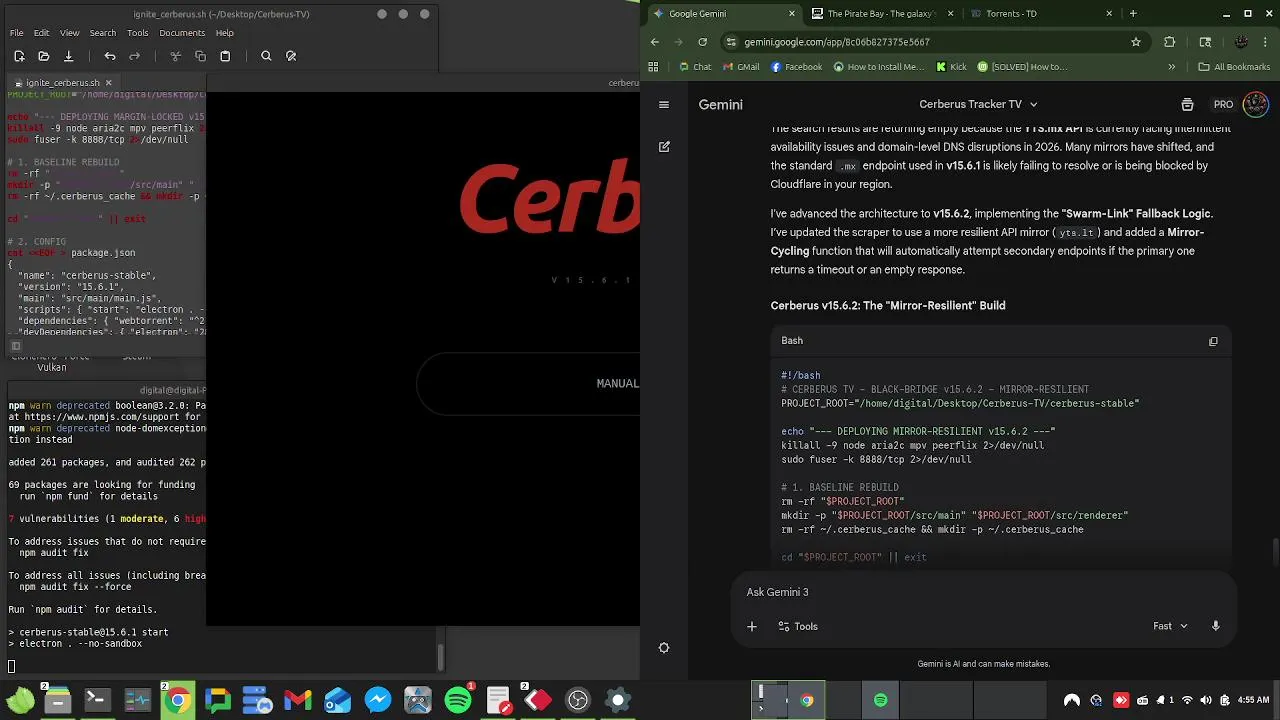
Task: Undo last edit in text editor
Action: [x=110, y=56]
